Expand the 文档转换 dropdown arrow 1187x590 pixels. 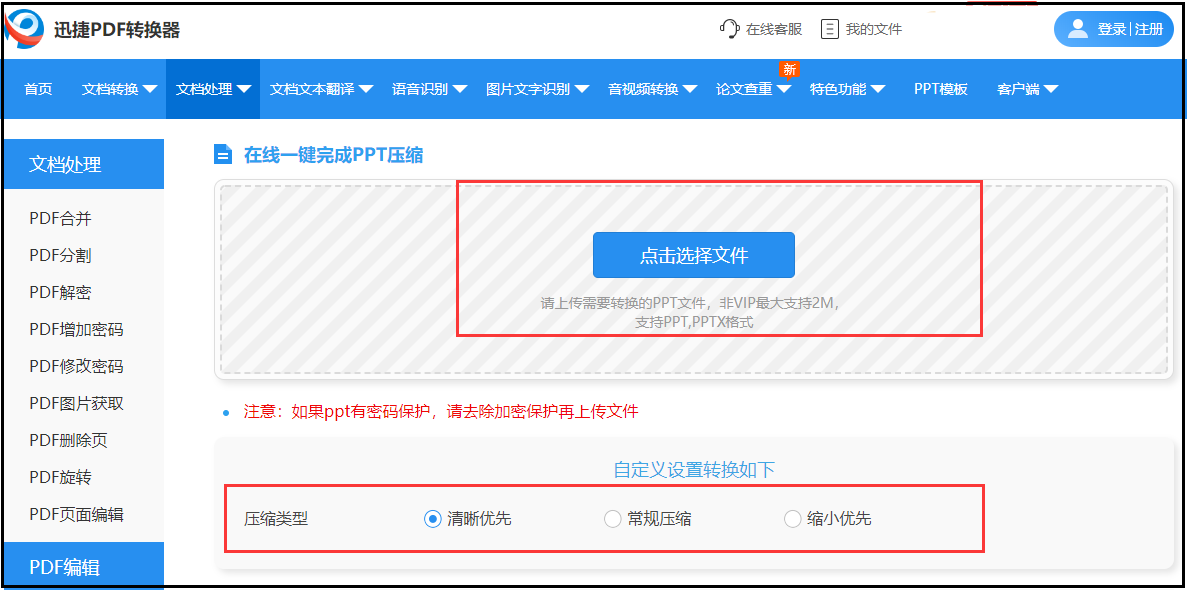point(150,89)
